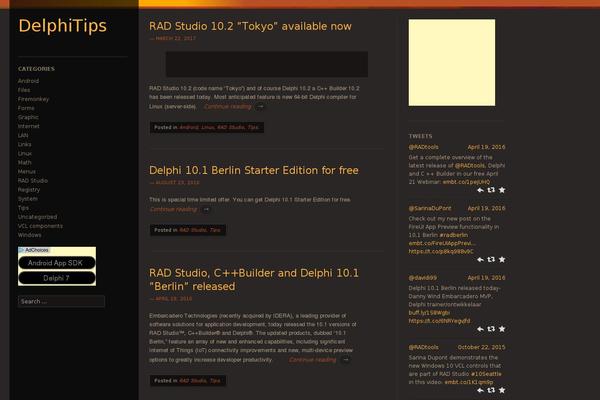
Task: Open the Links category
Action: click(24, 144)
